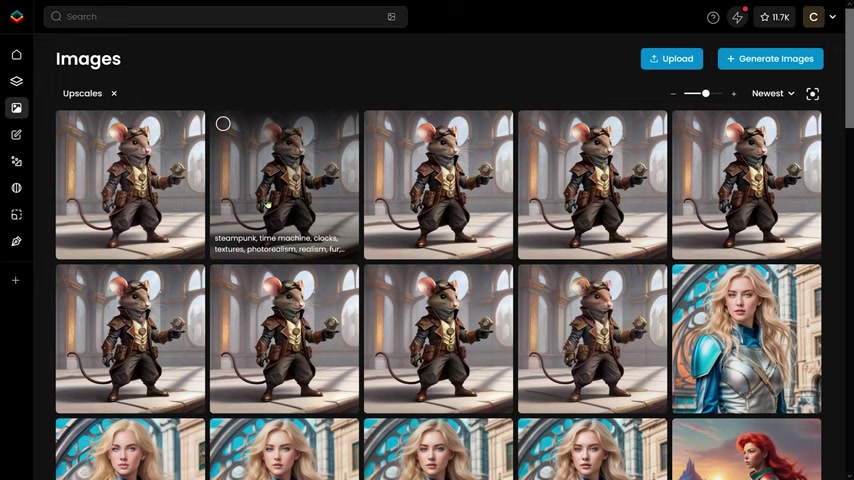The width and height of the screenshot is (854, 480).
Task: Expand the account menu chevron
Action: point(833,17)
